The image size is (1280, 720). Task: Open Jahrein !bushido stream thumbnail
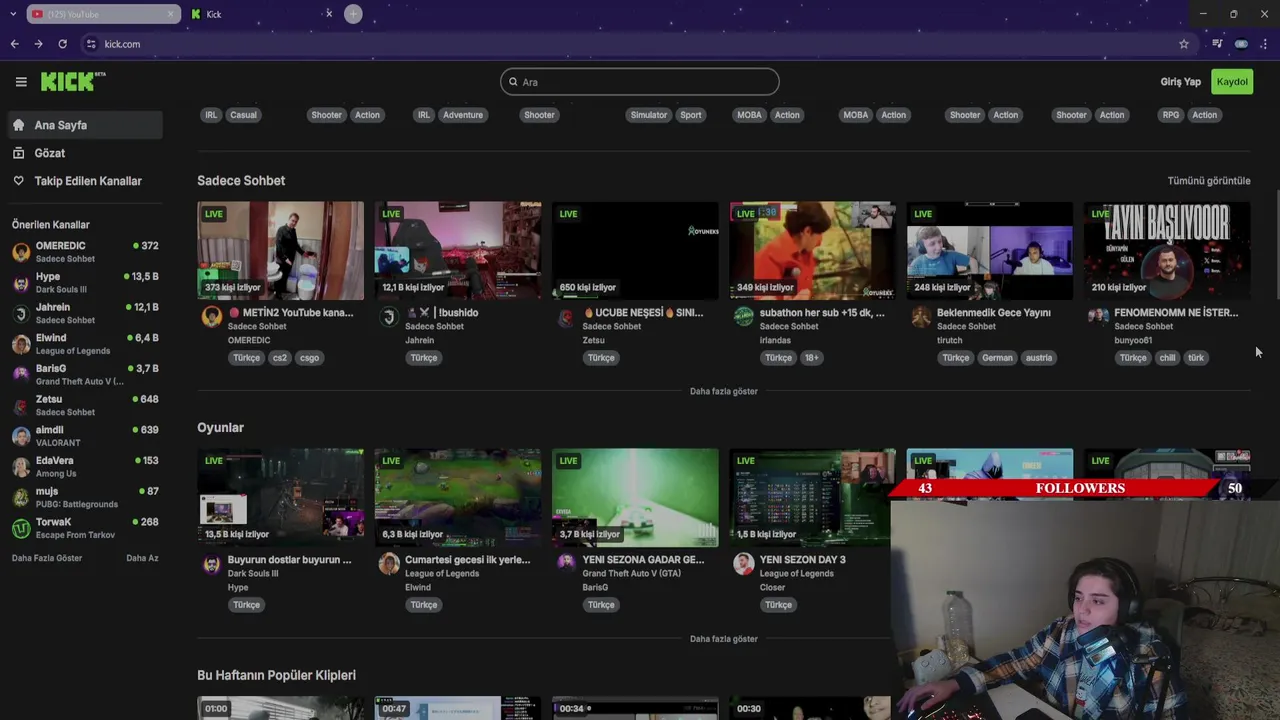click(458, 250)
